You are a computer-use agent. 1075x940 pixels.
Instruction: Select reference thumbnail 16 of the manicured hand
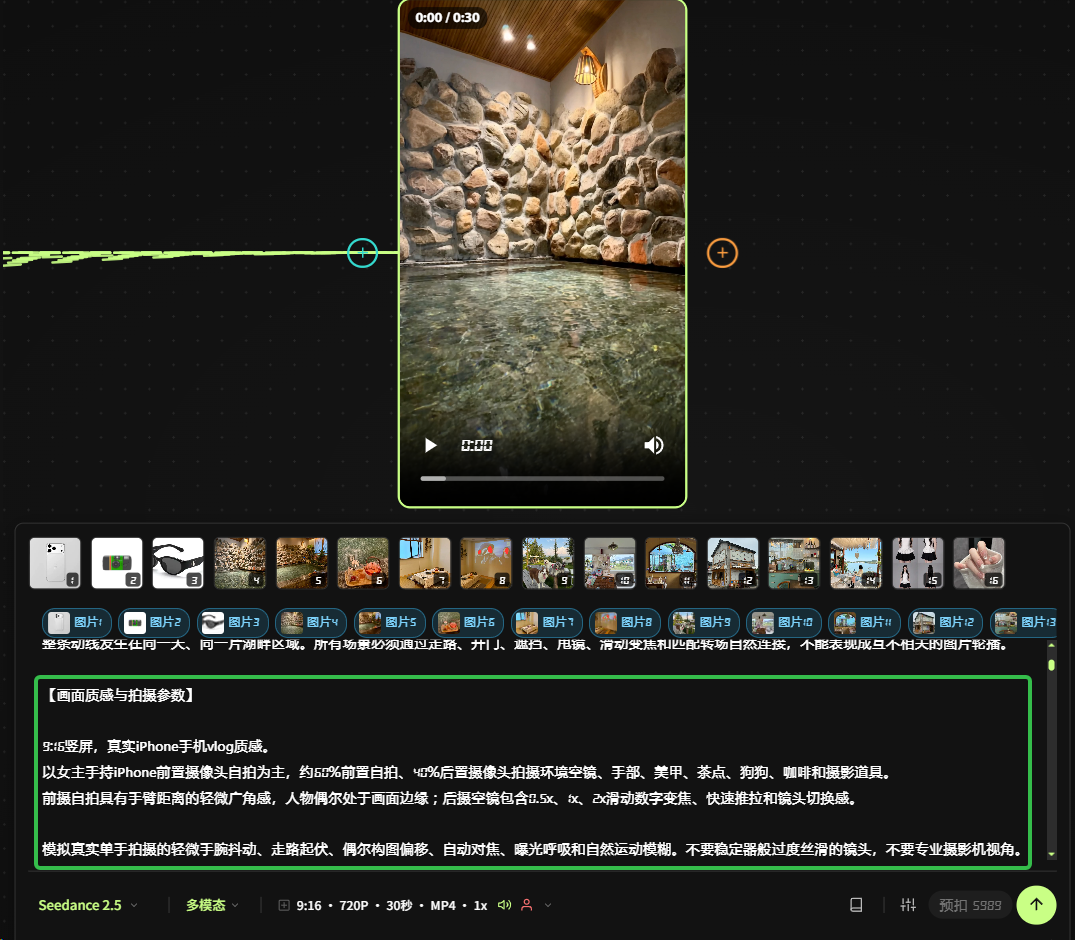tap(979, 563)
